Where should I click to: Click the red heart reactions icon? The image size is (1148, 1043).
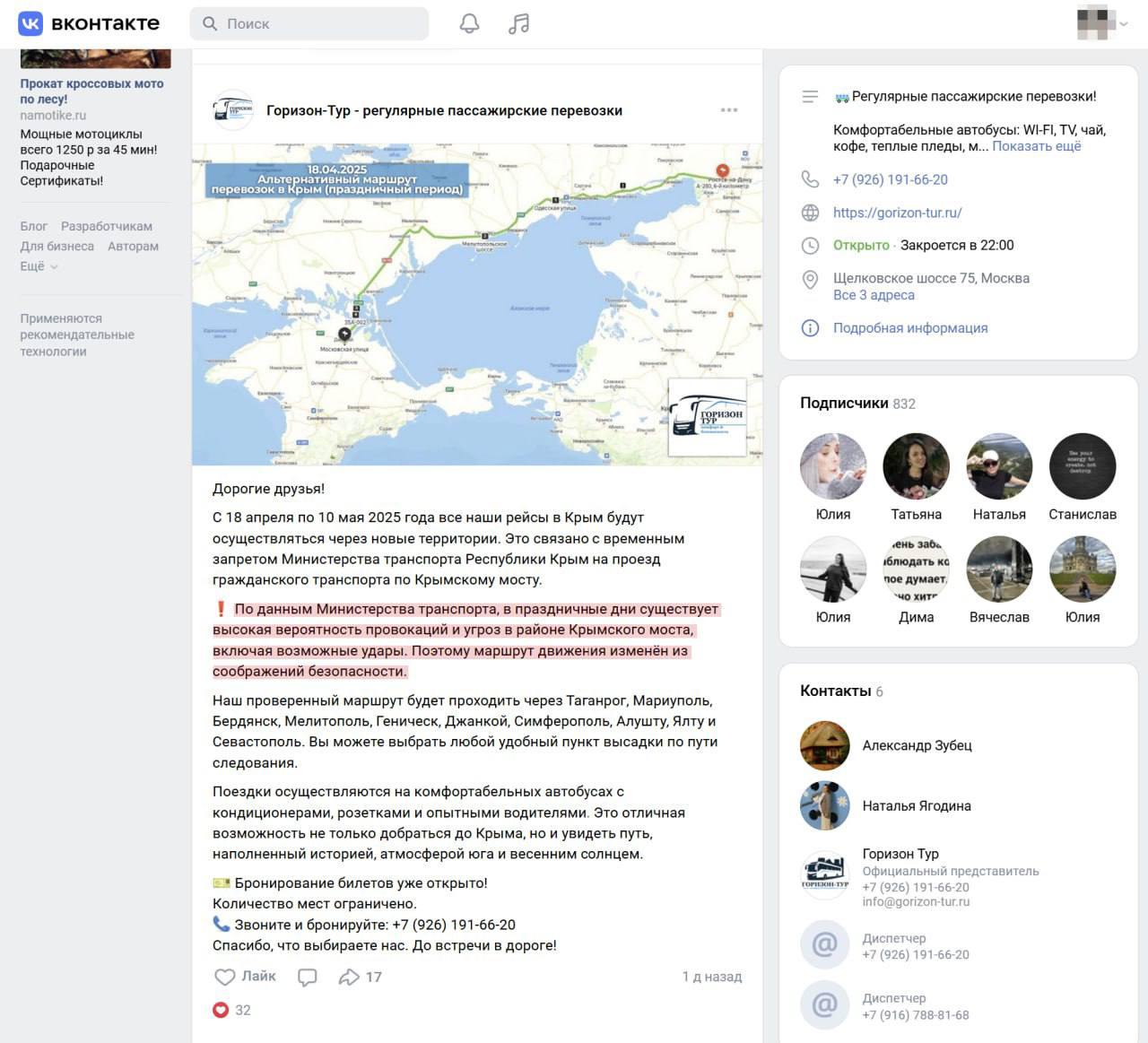[221, 1010]
